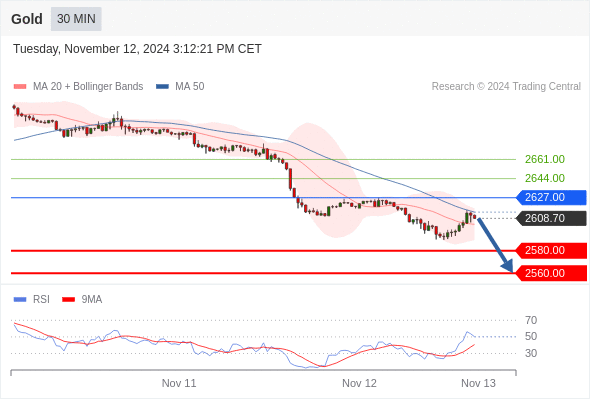Toggle the MA 50 legend label
Screen dimensions: 590x400
pyautogui.click(x=190, y=87)
